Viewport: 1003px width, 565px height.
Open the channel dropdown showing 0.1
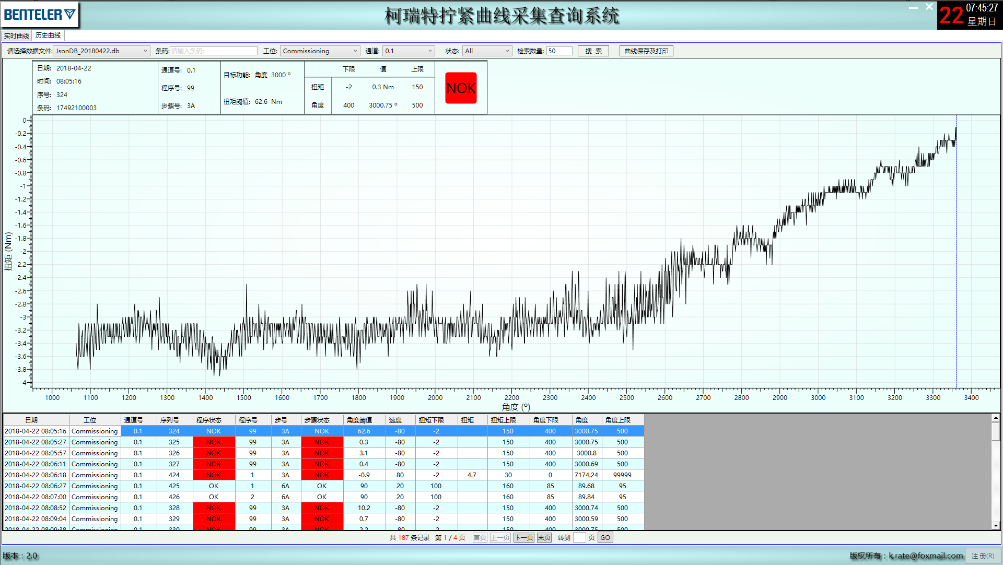coord(408,51)
